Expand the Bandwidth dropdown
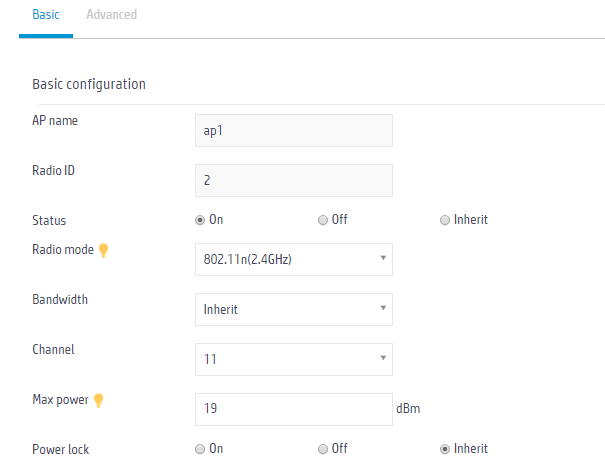The height and width of the screenshot is (467, 605). [294, 310]
